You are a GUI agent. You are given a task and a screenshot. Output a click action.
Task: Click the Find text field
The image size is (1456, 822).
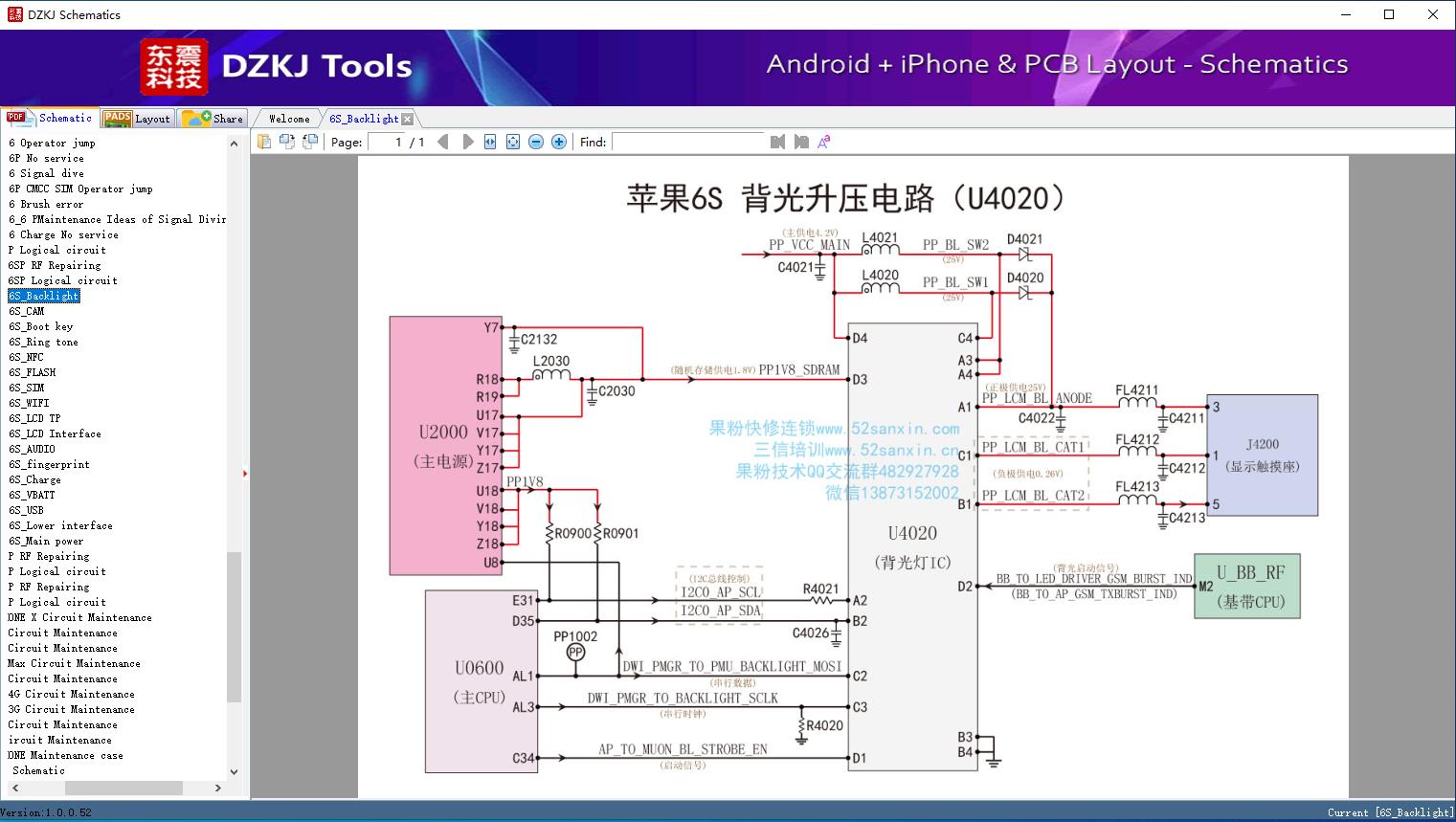coord(687,142)
